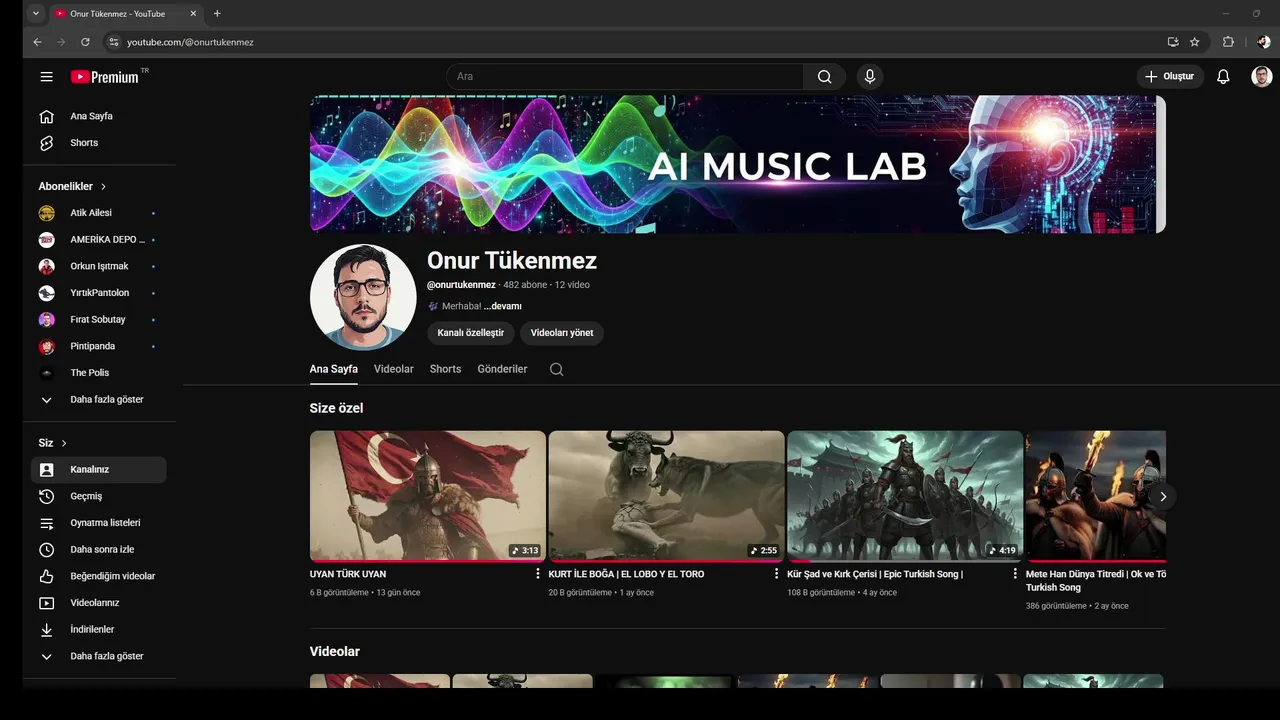Viewport: 1280px width, 720px height.
Task: Click Videoları yönet button
Action: 561,333
